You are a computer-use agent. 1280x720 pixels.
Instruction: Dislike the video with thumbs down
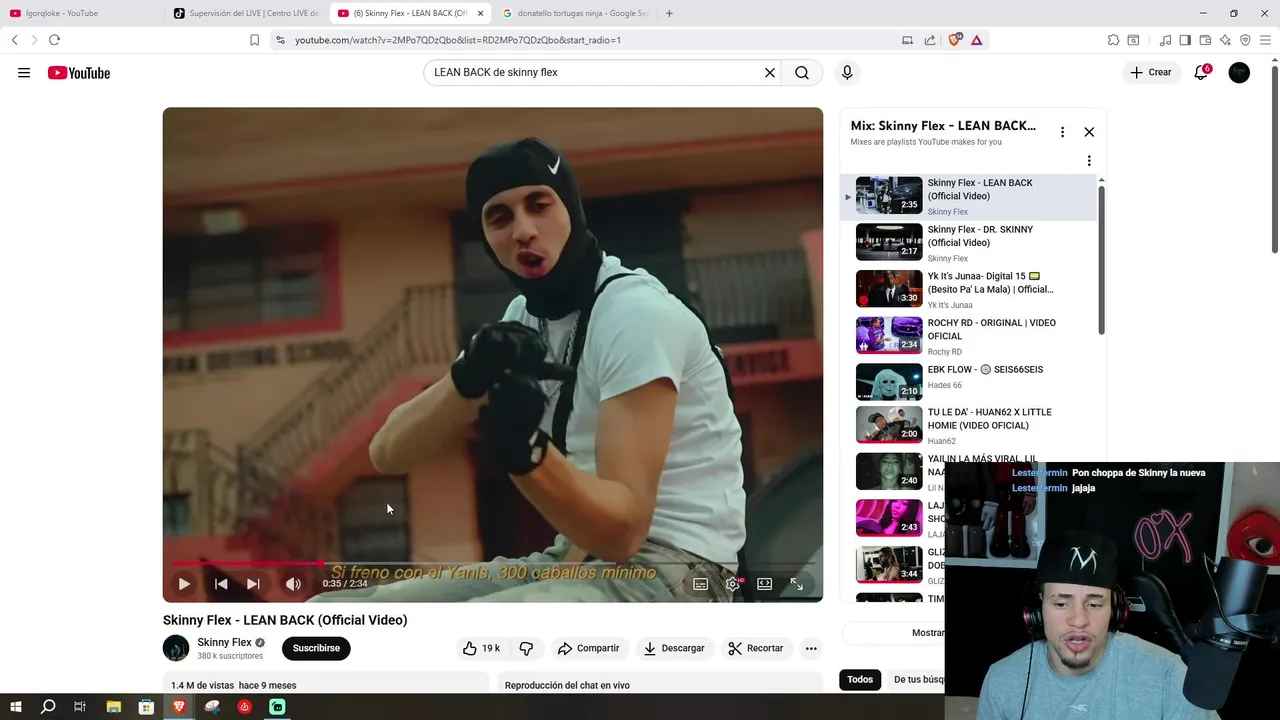(x=526, y=648)
